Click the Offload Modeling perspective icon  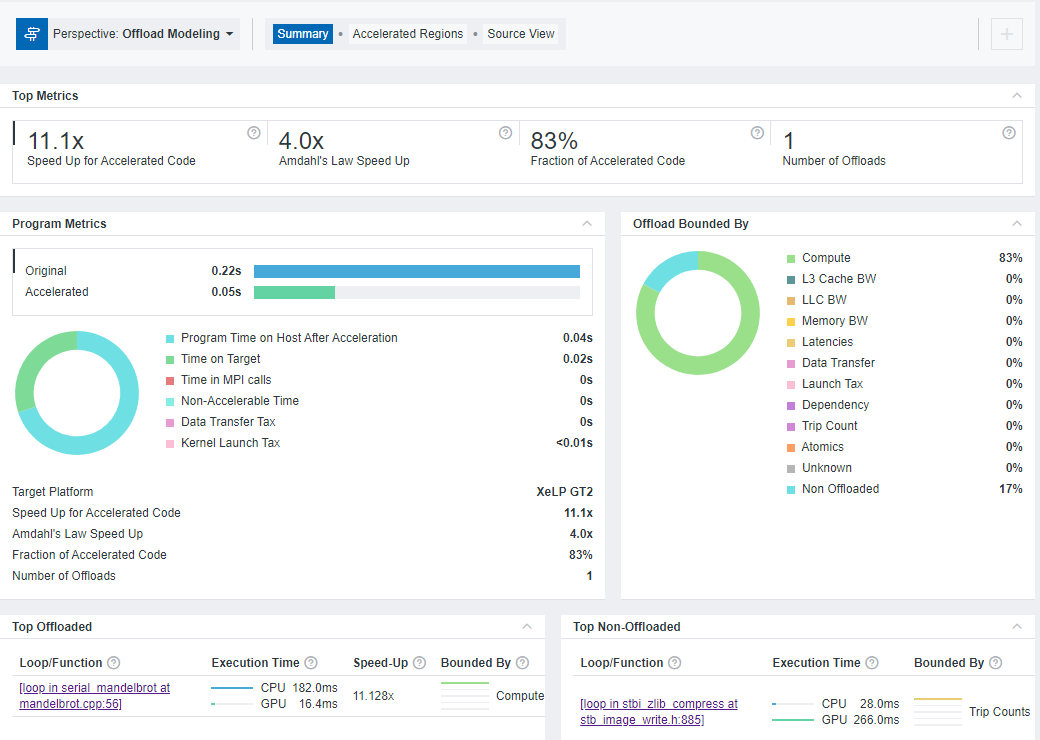click(x=32, y=34)
